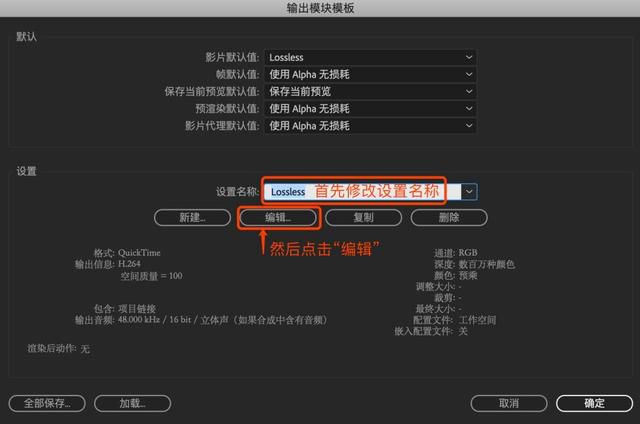640x424 pixels.
Task: Click the 复制 button
Action: [x=363, y=218]
